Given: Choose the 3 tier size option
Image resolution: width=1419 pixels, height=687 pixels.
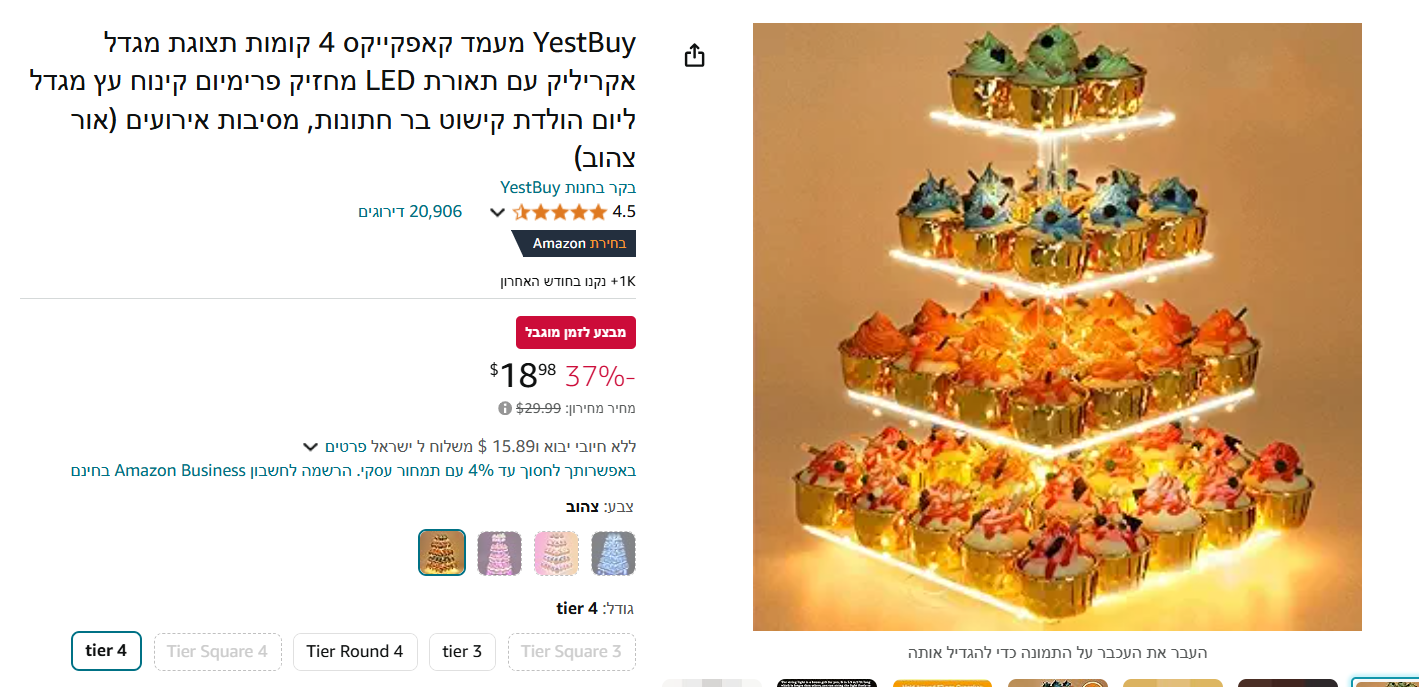Looking at the screenshot, I should pyautogui.click(x=463, y=652).
